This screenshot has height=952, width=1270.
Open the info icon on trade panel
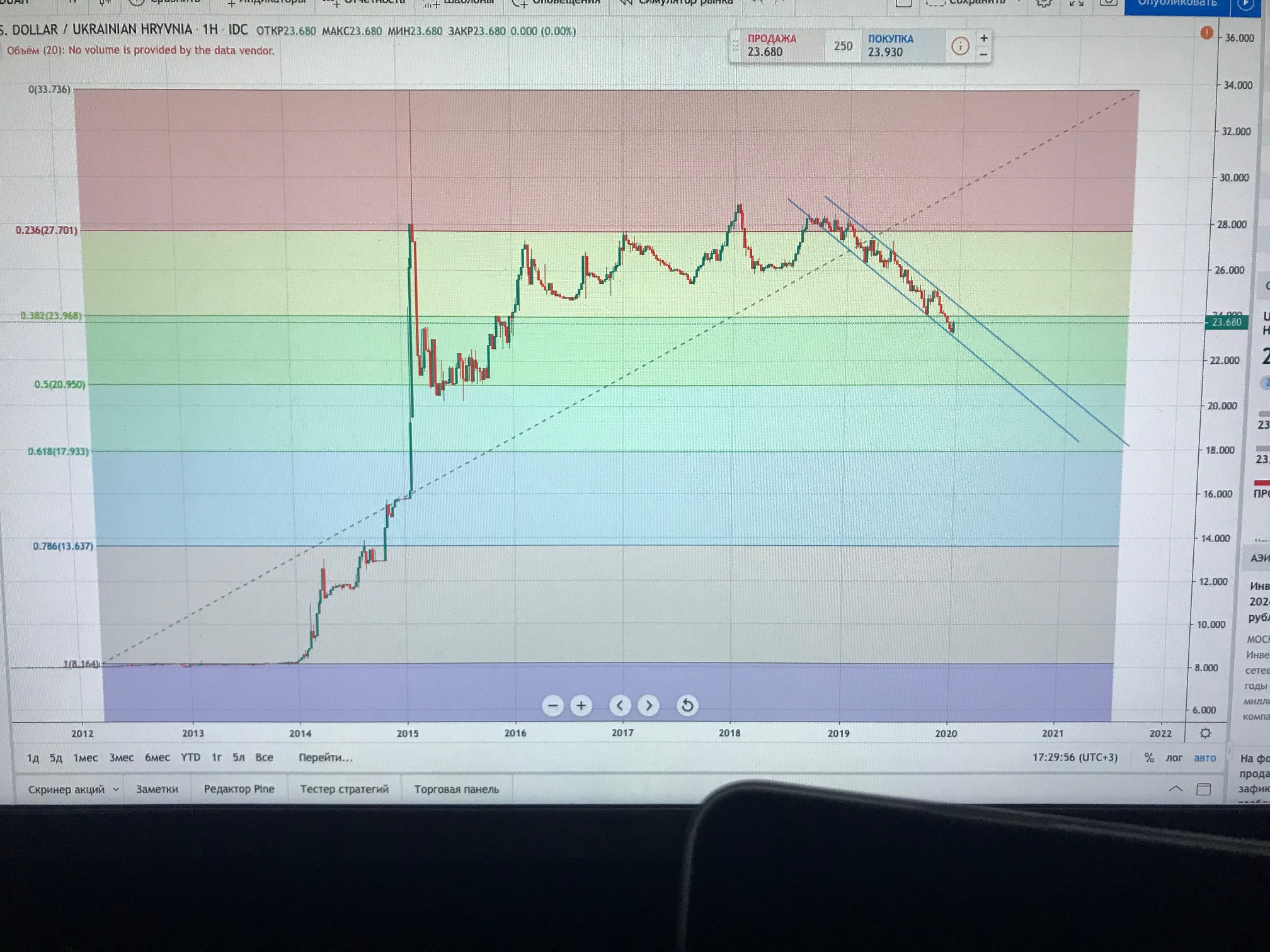click(x=960, y=46)
